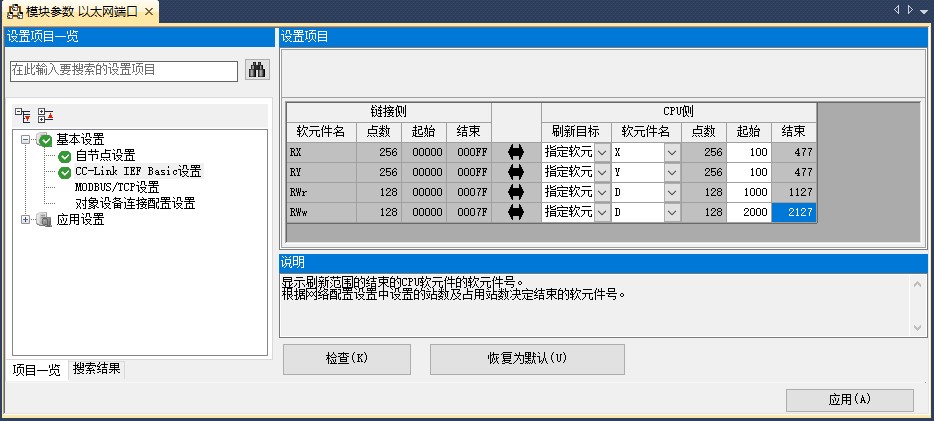Screen dimensions: 934x421
Task: Click the 应用(A) button
Action: click(x=849, y=400)
